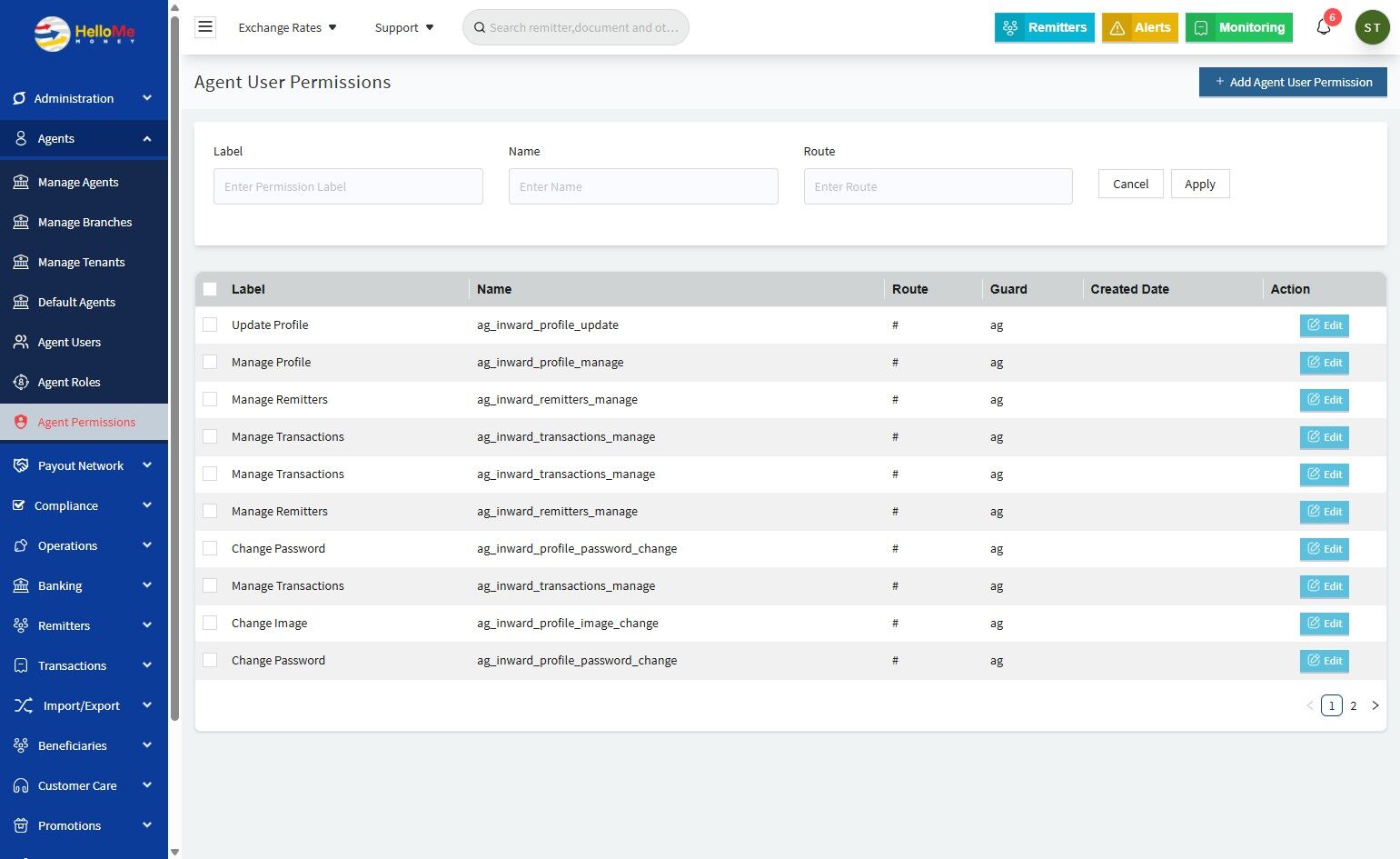
Task: Click the Remitters sidebar icon
Action: 21,625
